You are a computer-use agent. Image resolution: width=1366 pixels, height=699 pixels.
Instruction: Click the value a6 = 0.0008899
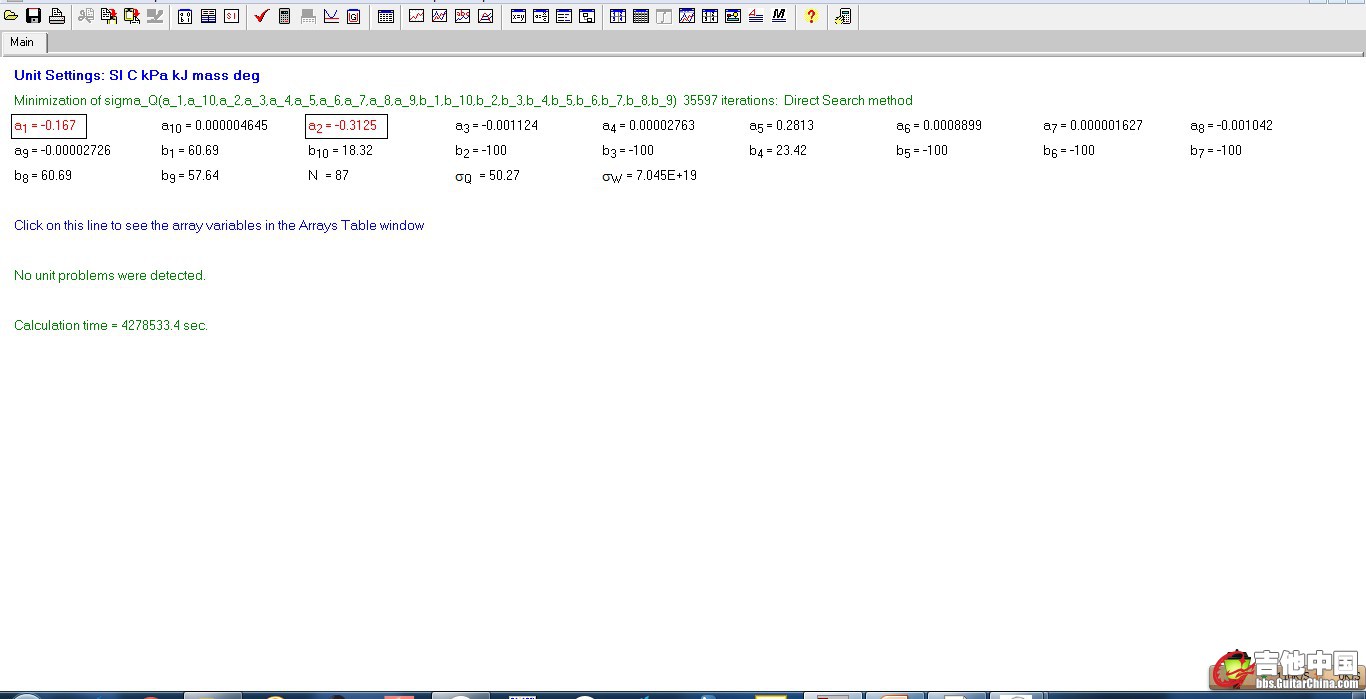[x=939, y=126]
